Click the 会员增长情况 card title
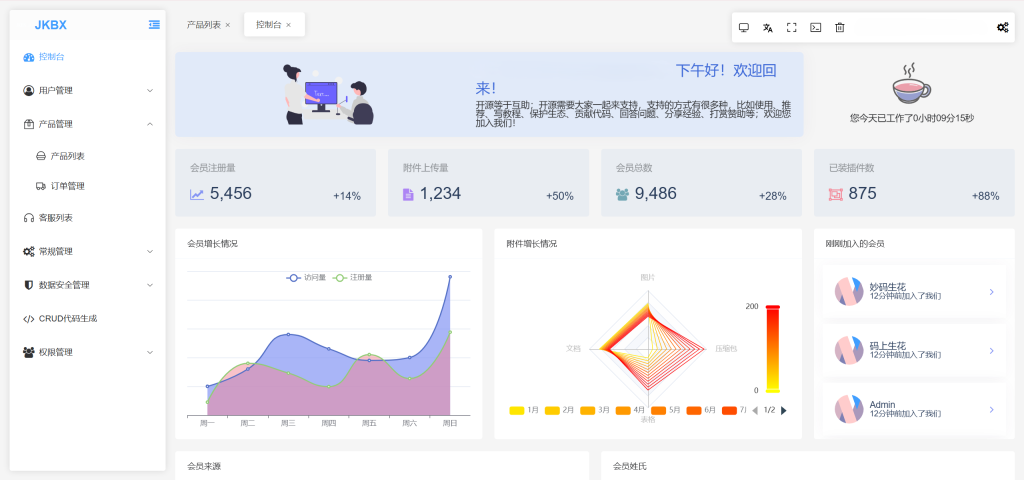Viewport: 1024px width, 480px height. tap(212, 244)
